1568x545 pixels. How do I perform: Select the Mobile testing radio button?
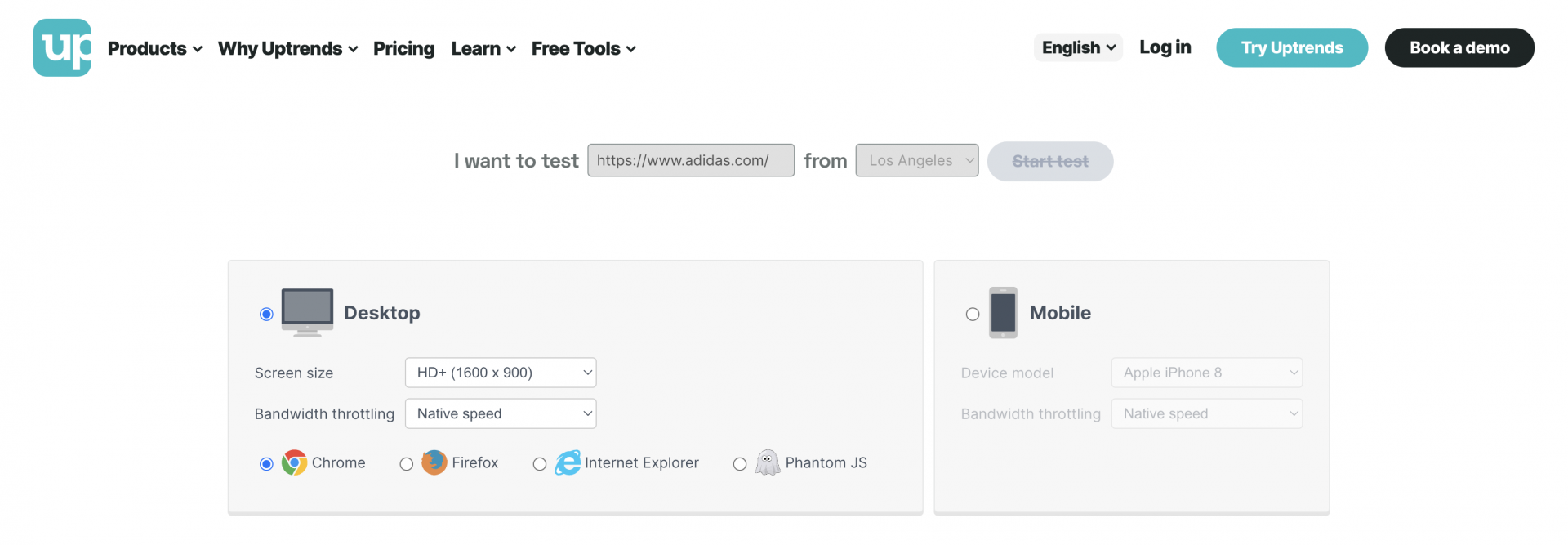973,313
